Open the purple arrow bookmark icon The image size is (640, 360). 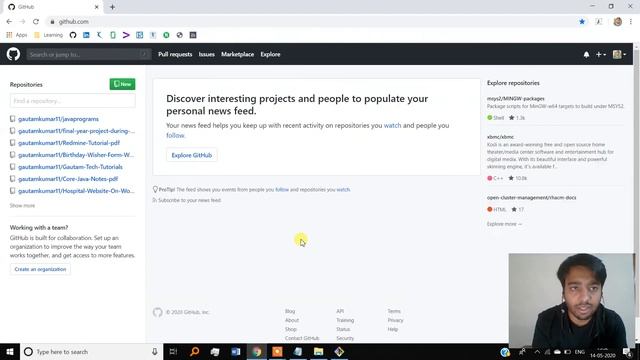click(126, 35)
